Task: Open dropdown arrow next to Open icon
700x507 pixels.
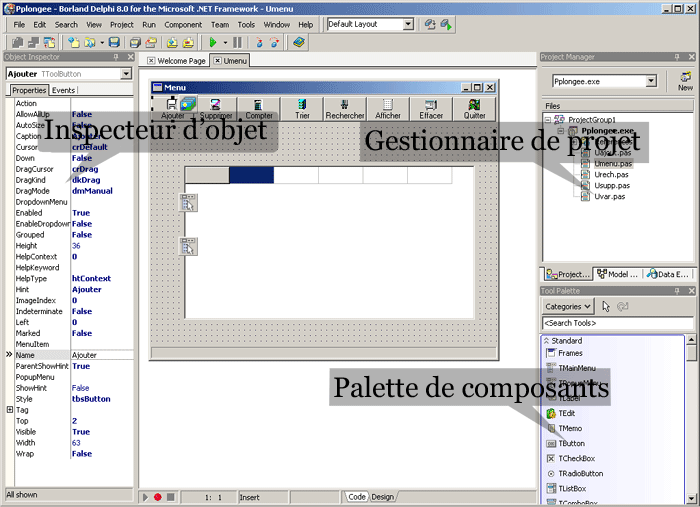Action: click(102, 42)
